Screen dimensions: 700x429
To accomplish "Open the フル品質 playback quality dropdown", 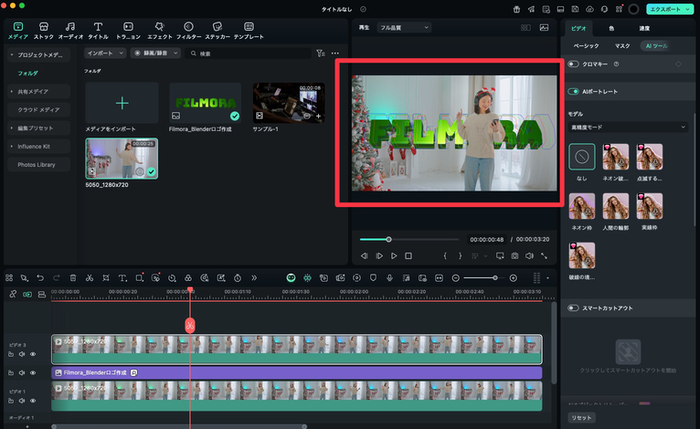I will pyautogui.click(x=404, y=28).
